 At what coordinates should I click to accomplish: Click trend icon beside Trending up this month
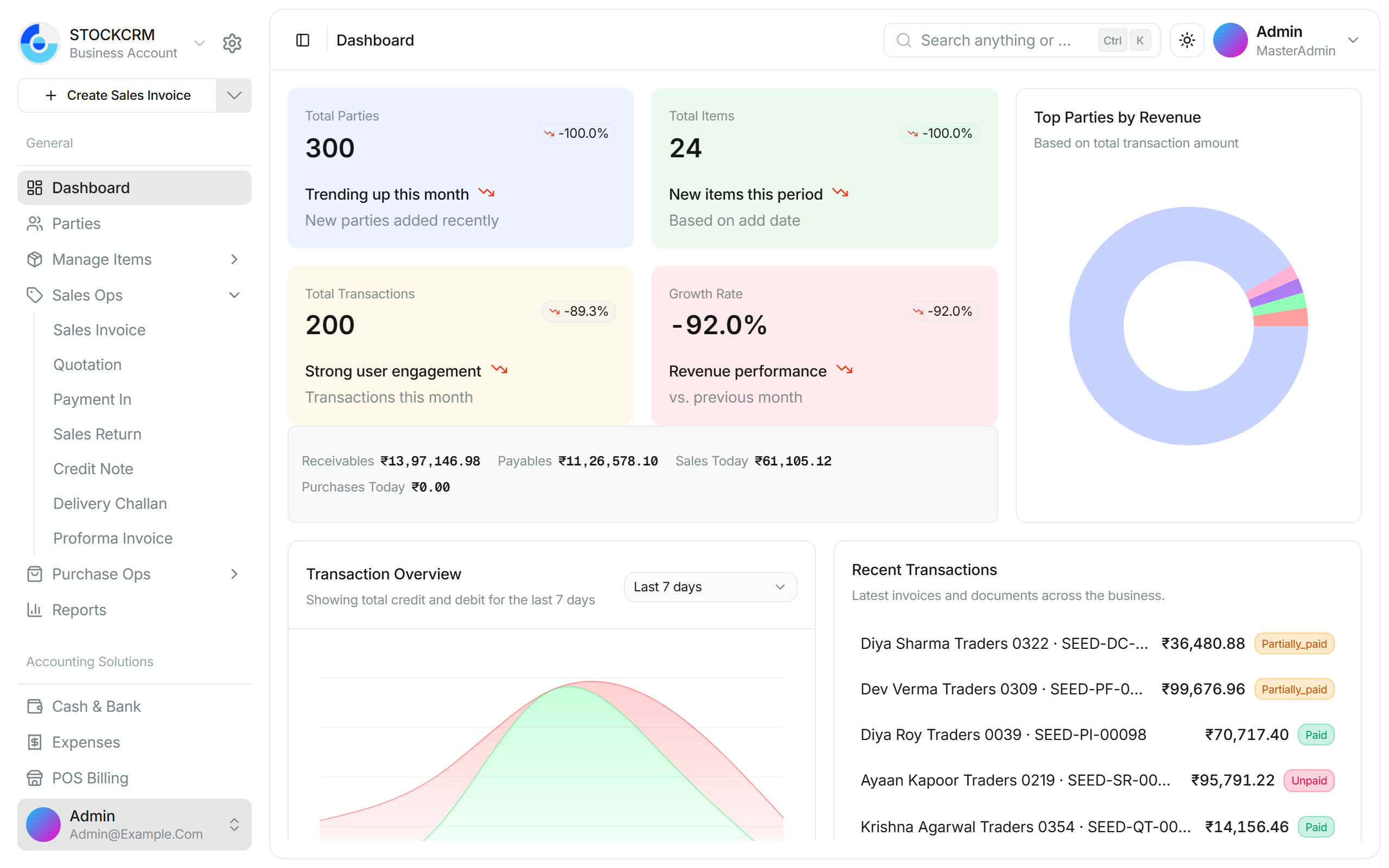click(487, 193)
